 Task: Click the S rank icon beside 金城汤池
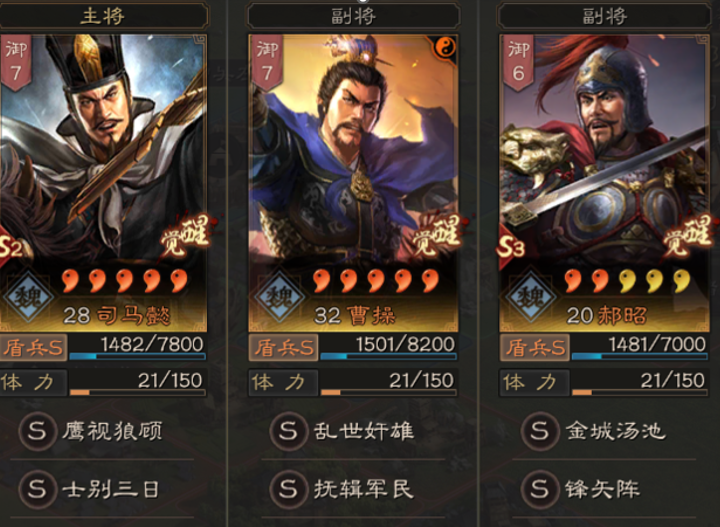coord(540,431)
